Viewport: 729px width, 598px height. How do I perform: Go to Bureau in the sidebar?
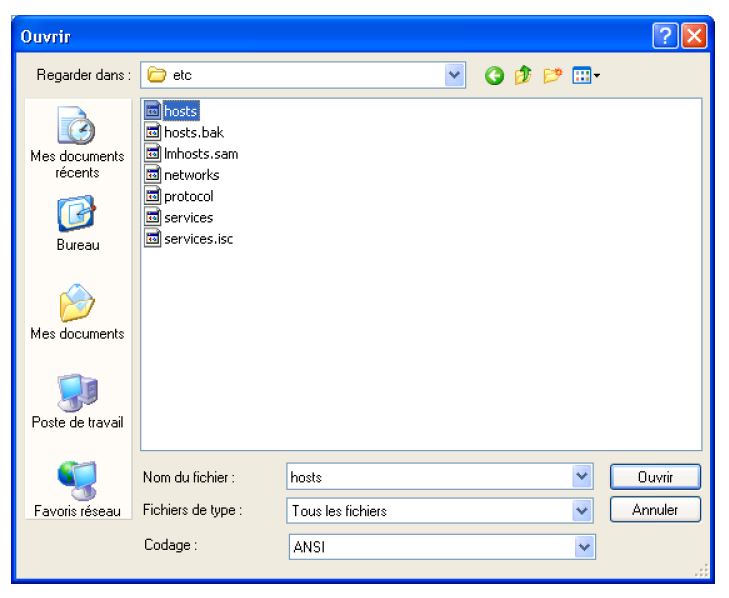pyautogui.click(x=77, y=224)
